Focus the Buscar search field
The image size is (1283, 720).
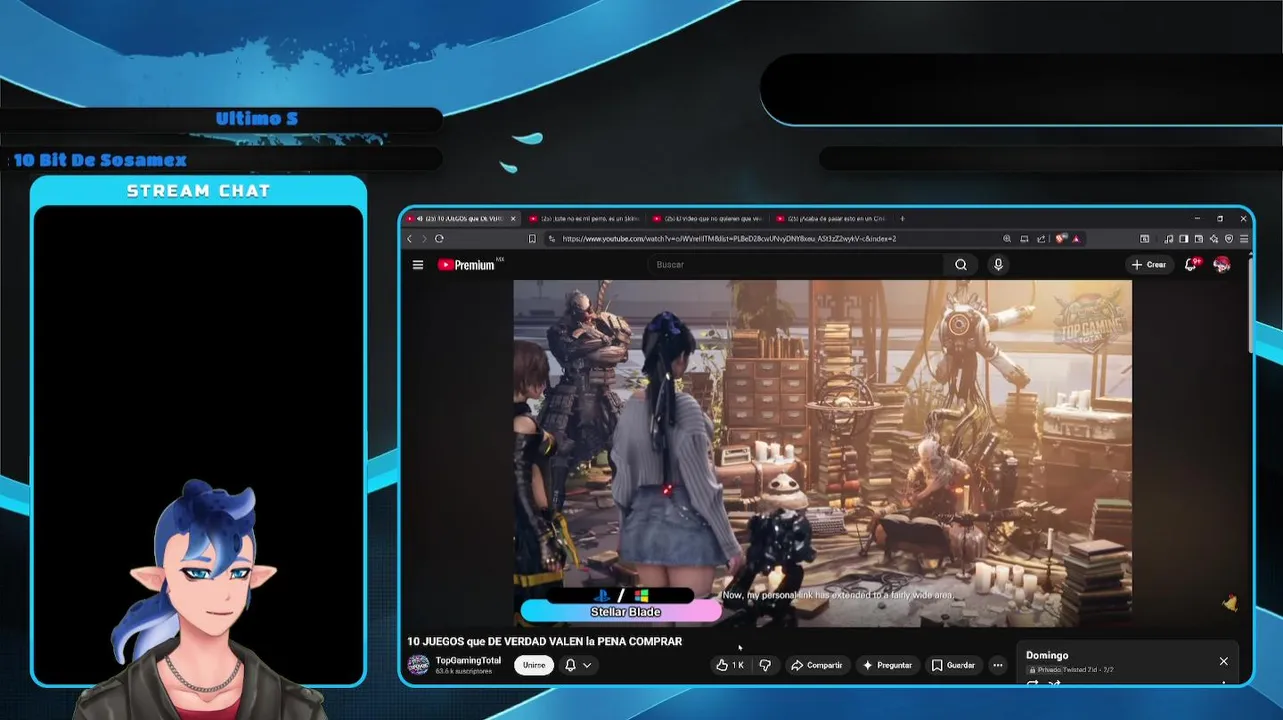(796, 265)
